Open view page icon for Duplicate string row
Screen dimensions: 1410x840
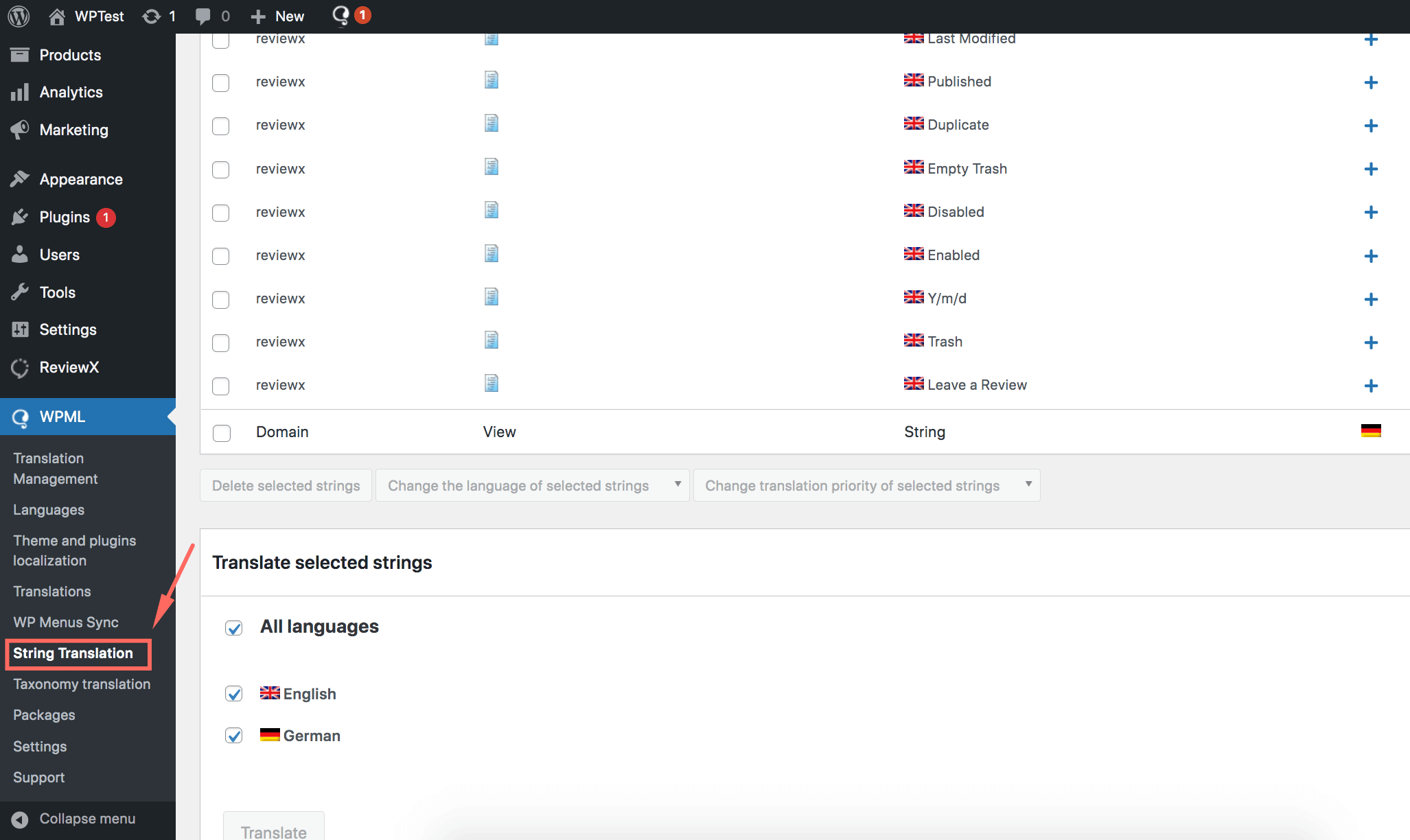pos(491,124)
